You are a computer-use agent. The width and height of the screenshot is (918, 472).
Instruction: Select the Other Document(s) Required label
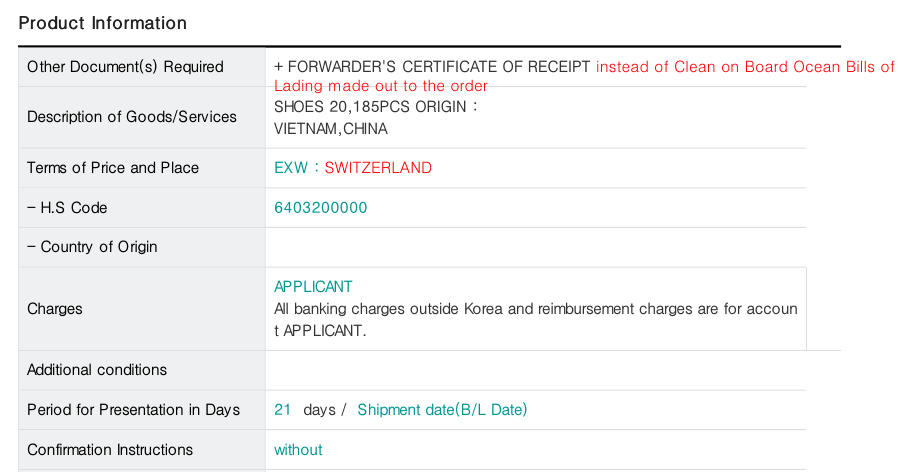click(125, 67)
